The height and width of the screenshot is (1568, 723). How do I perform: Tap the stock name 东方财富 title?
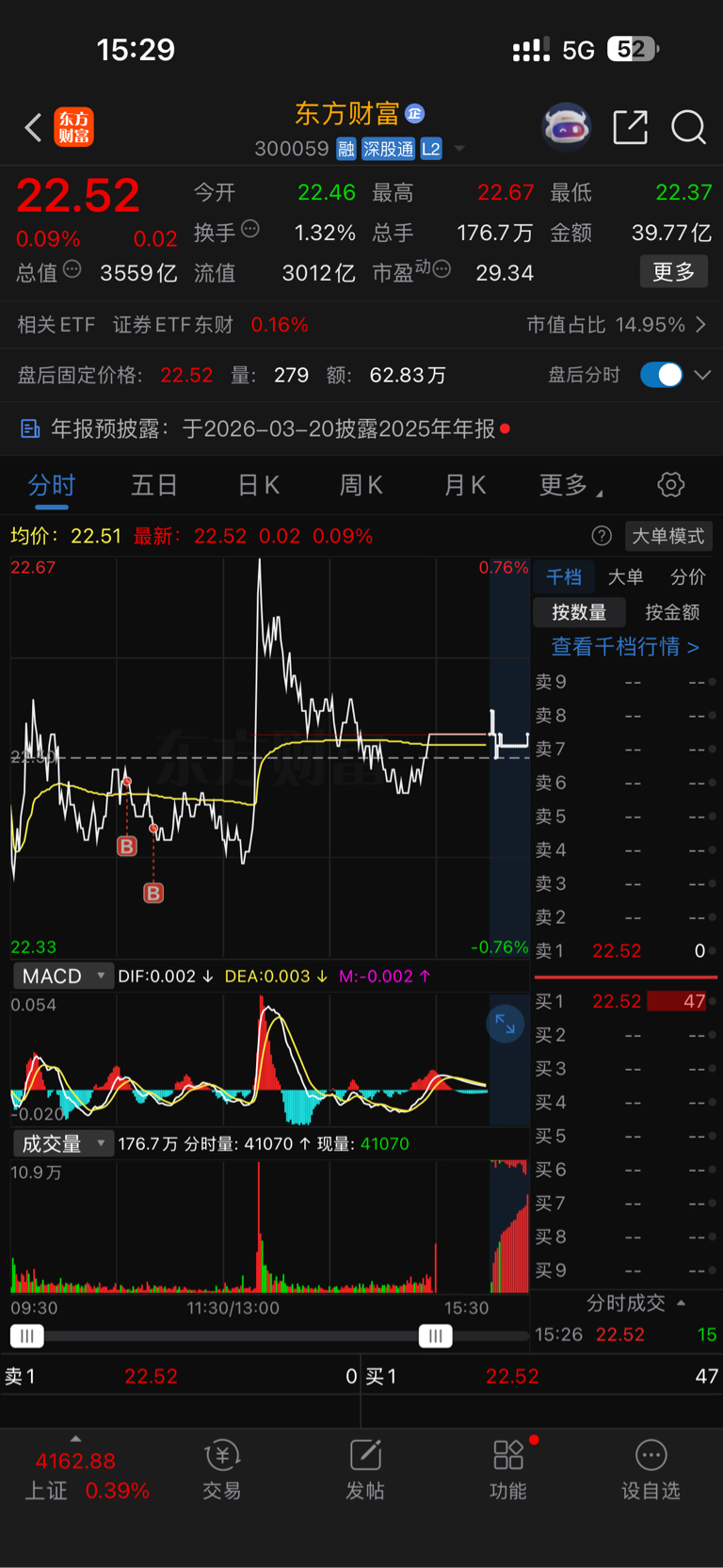click(347, 114)
